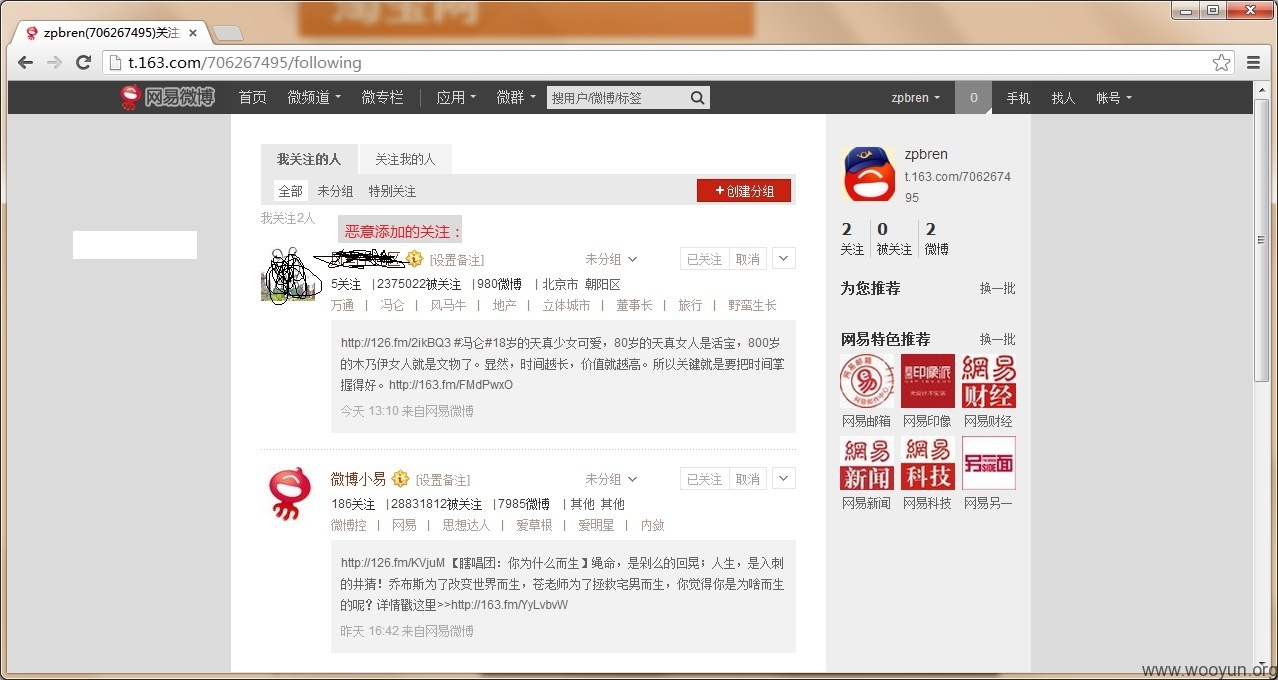1278x680 pixels.
Task: Open link http://163.fm/FMdPwxO
Action: 451,384
